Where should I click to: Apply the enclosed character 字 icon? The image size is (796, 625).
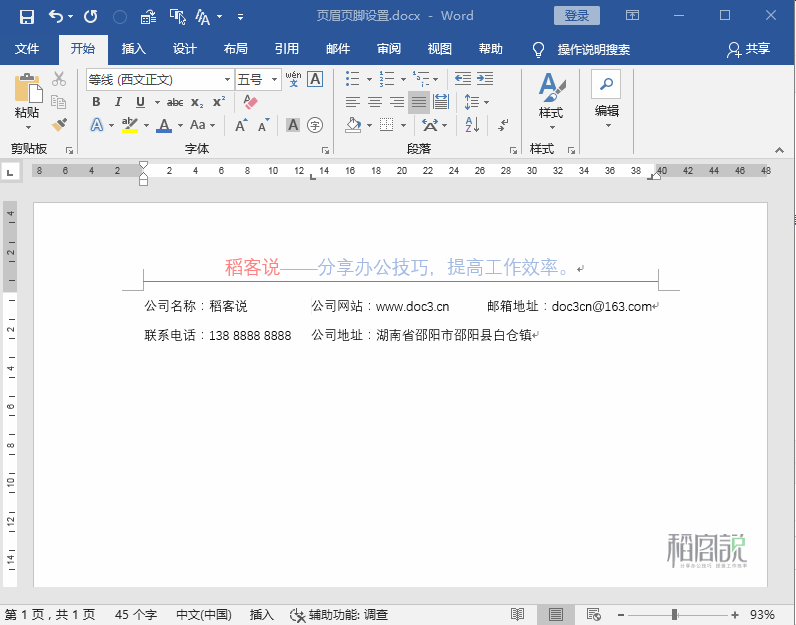coord(316,125)
